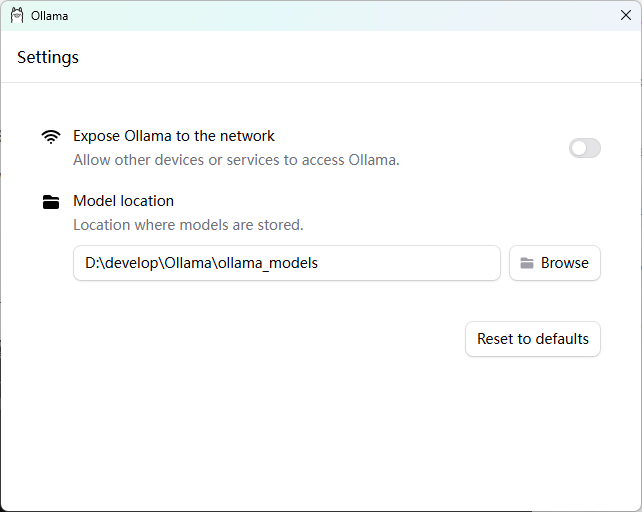The image size is (642, 512).
Task: Click the Wi-Fi network icon
Action: 51,137
